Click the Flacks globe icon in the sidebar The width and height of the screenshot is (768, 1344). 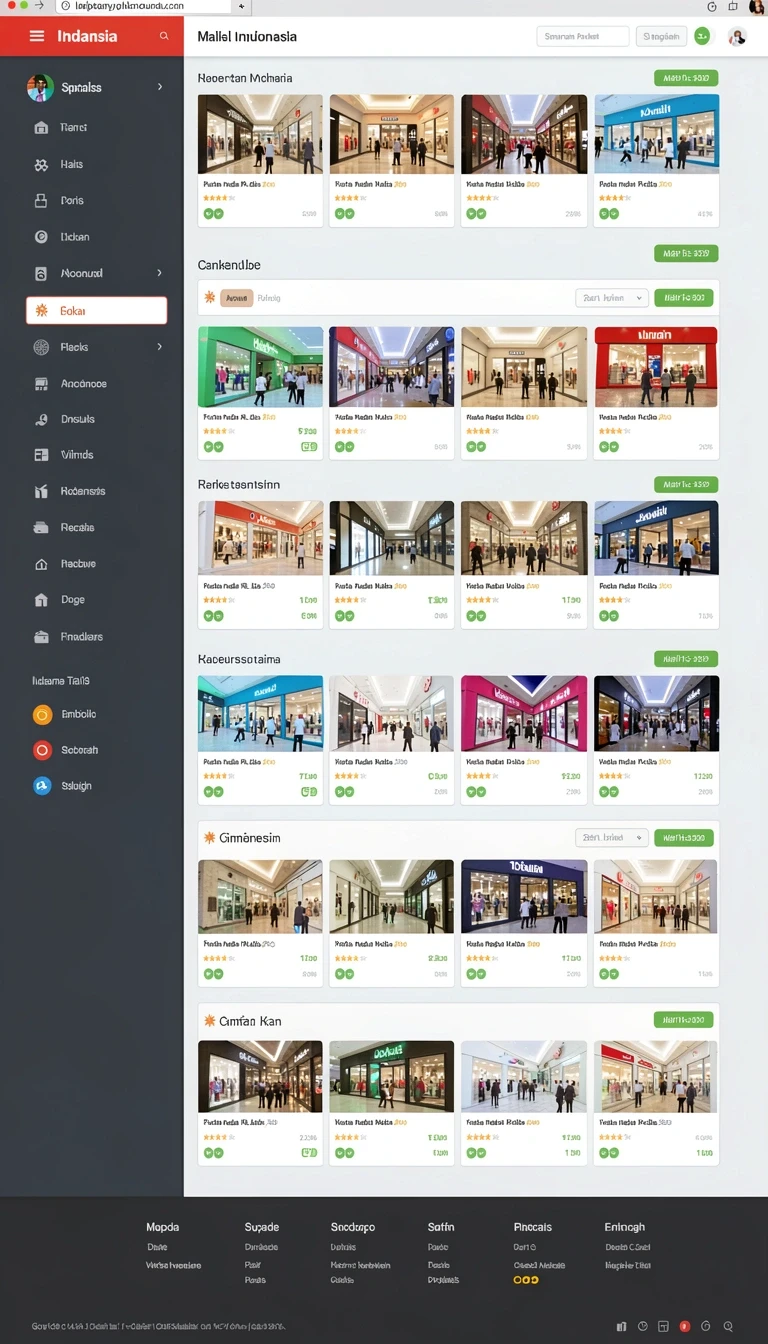click(41, 347)
